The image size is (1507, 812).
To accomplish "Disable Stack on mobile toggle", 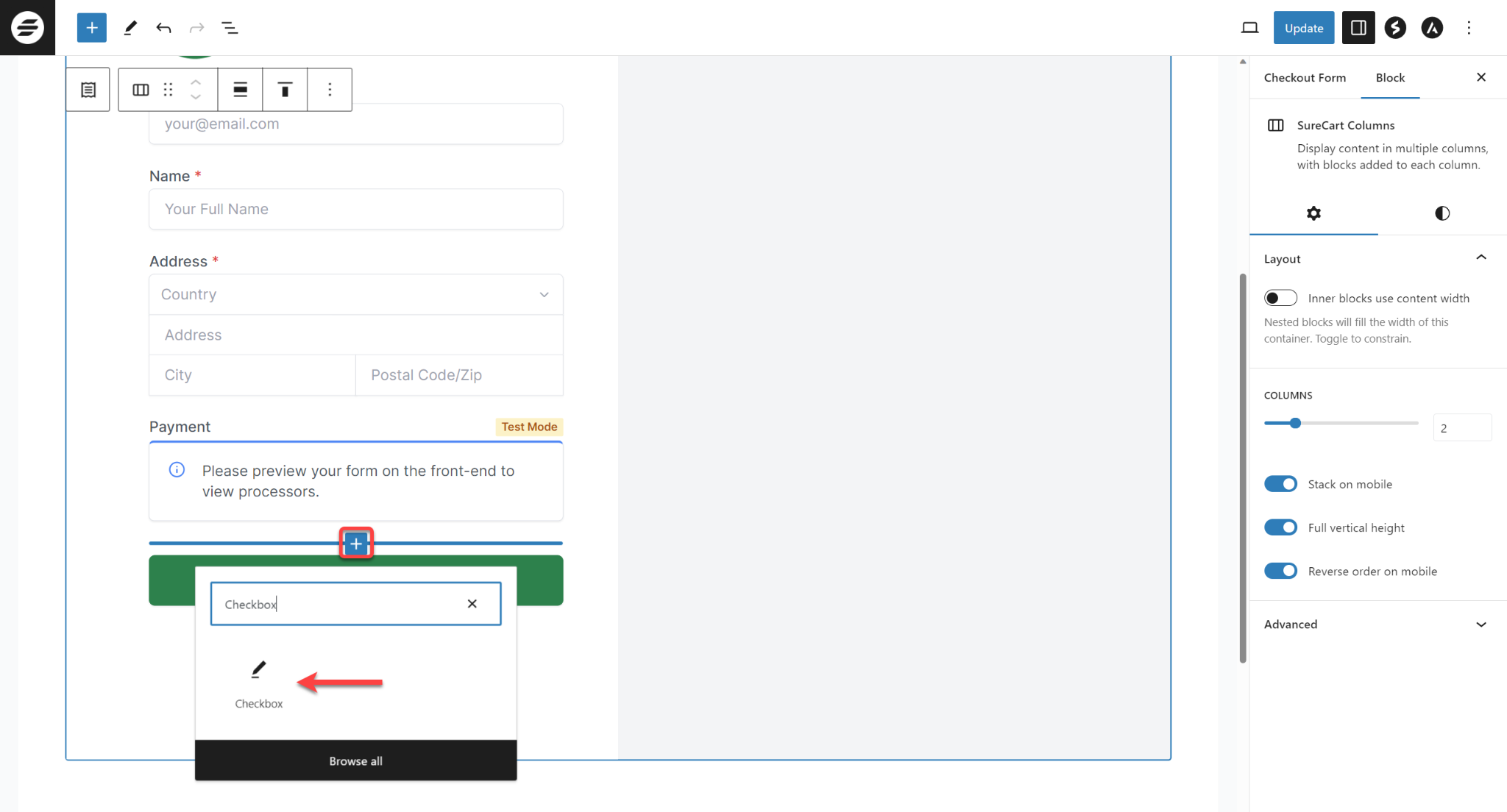I will (x=1281, y=484).
